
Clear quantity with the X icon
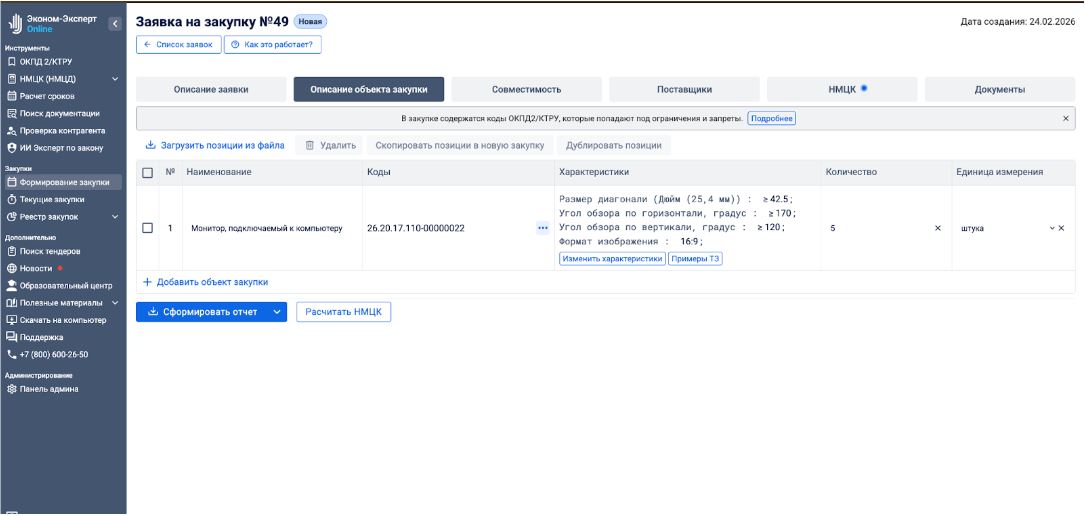point(937,228)
